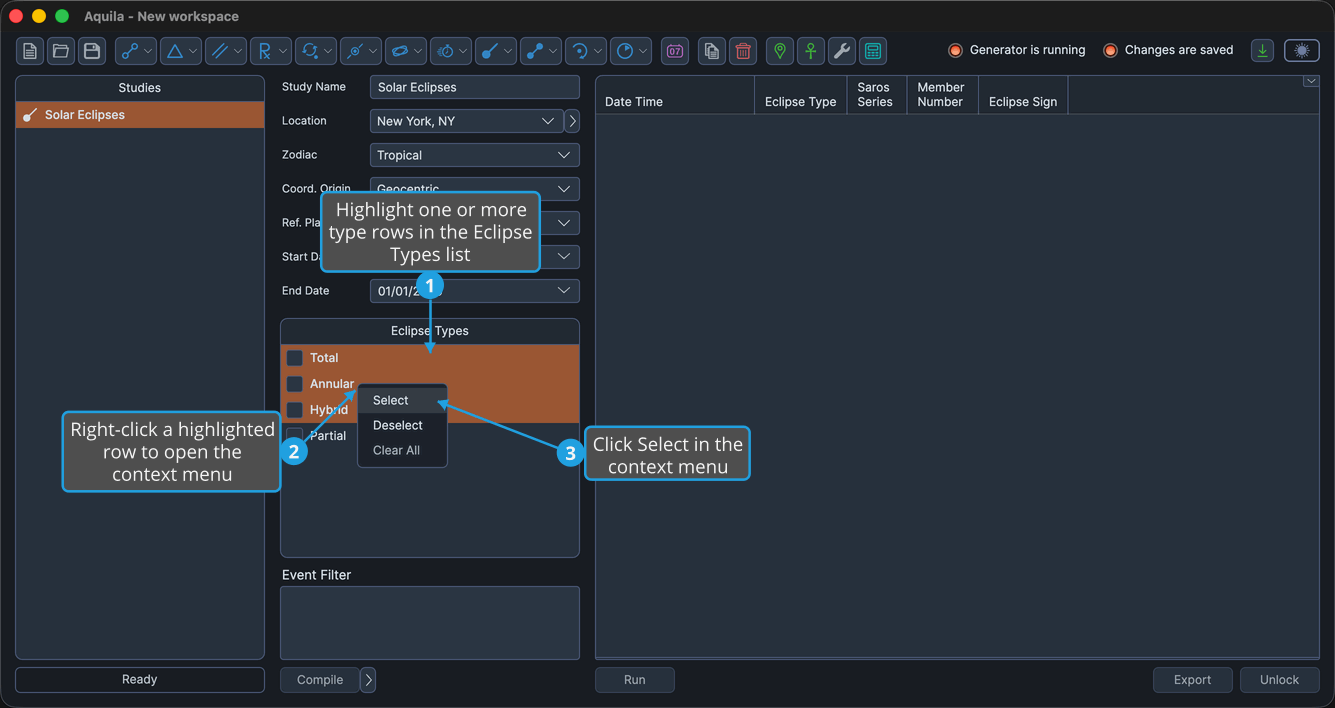This screenshot has height=708, width=1335.
Task: Open the Zodiac dropdown showing Tropical
Action: coord(475,155)
